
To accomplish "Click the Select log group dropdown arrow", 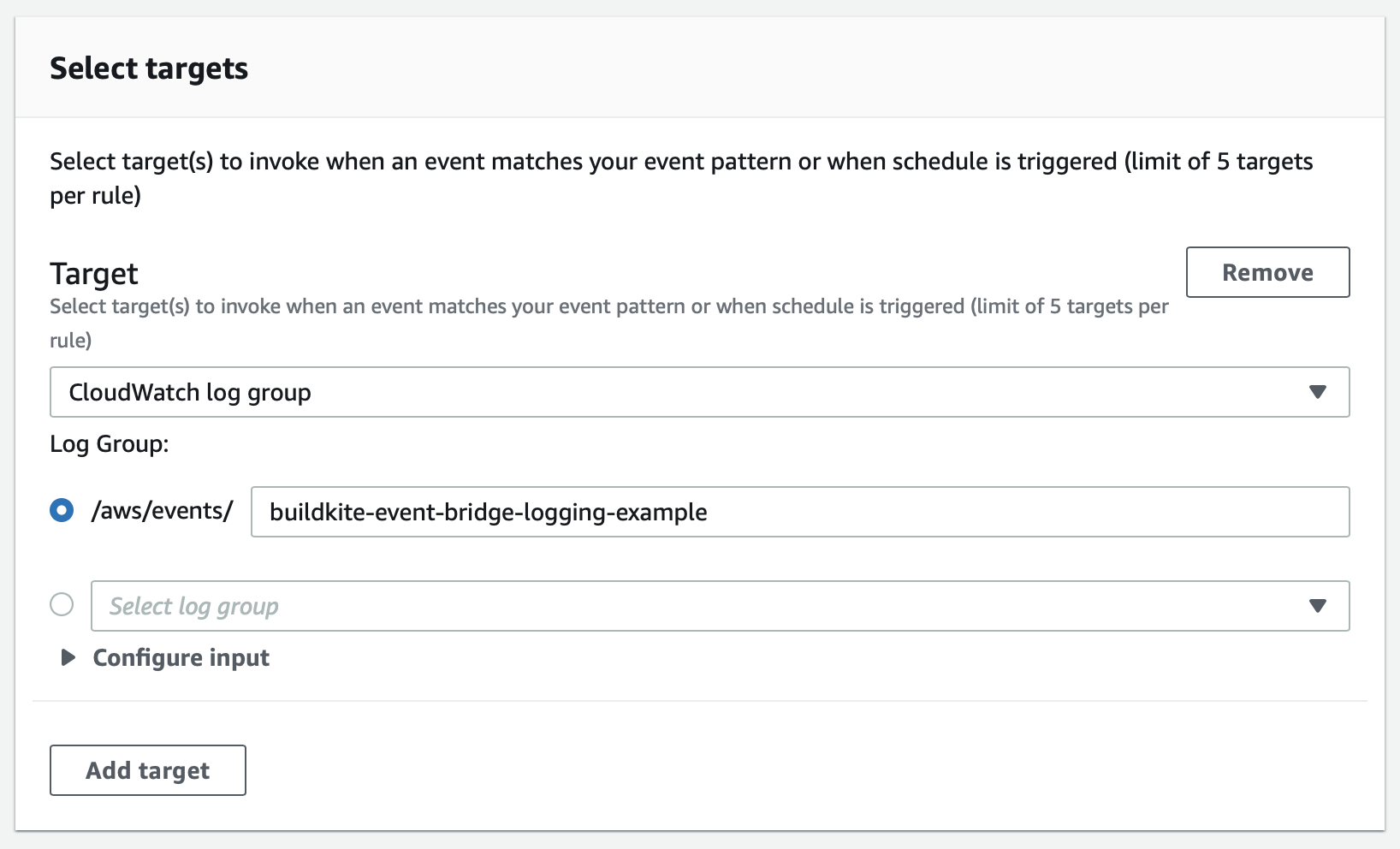I will click(x=1318, y=606).
